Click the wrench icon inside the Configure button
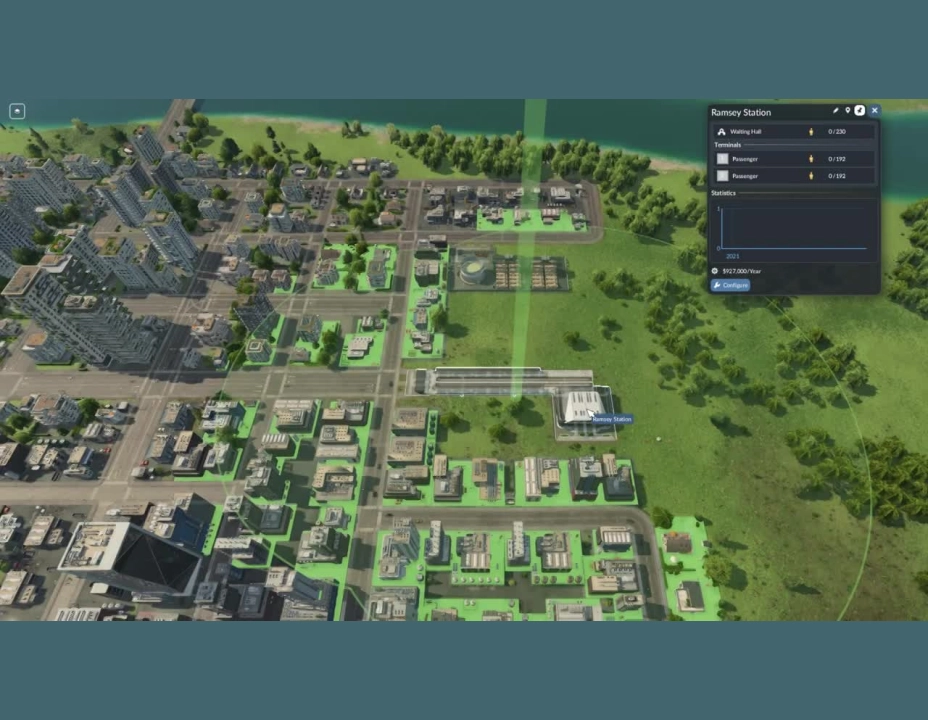The height and width of the screenshot is (720, 928). tap(717, 285)
